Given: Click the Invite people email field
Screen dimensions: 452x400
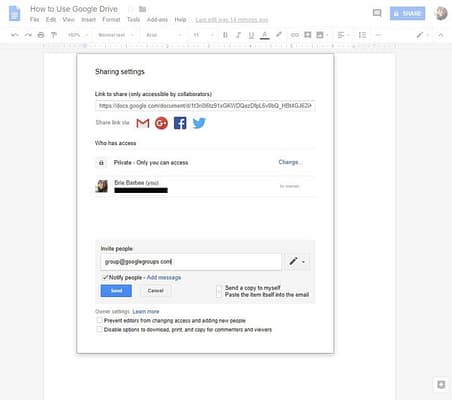Looking at the screenshot, I should click(x=191, y=262).
